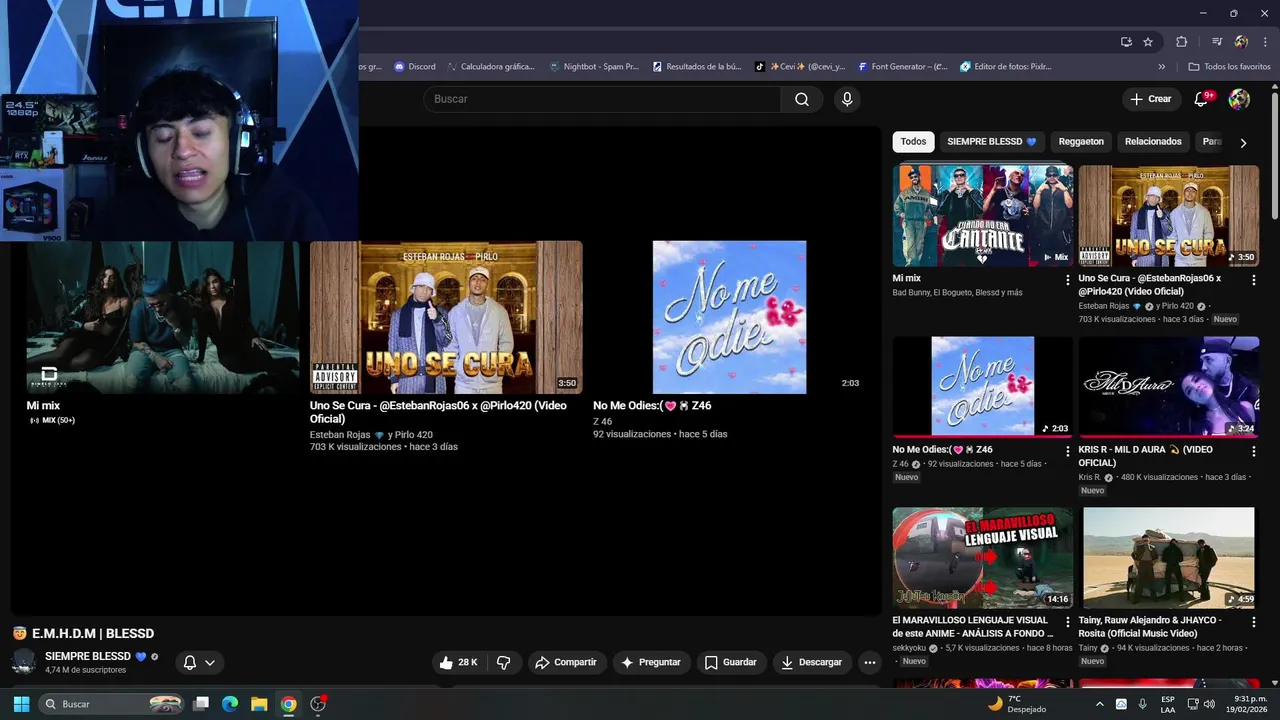This screenshot has width=1280, height=720.
Task: Open Todos los favoritos bookmarks folder
Action: [1229, 67]
